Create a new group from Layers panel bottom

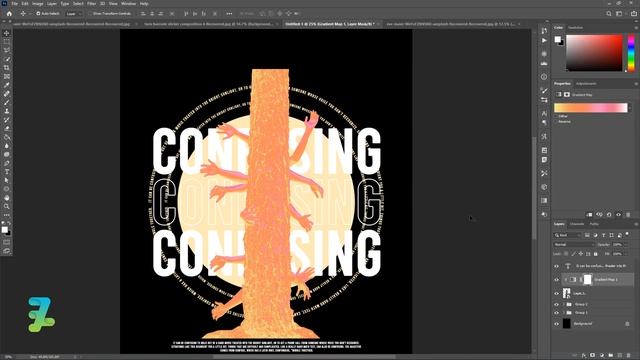click(x=611, y=356)
